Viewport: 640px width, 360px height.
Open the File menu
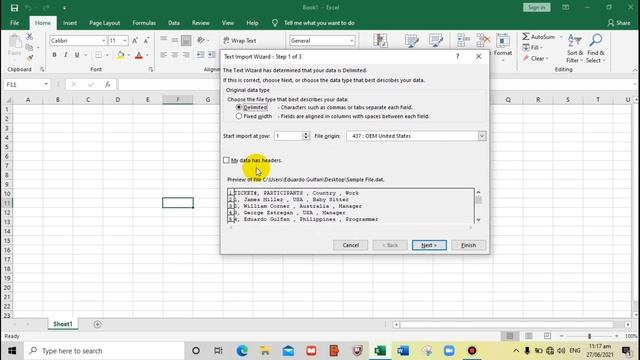click(x=15, y=23)
